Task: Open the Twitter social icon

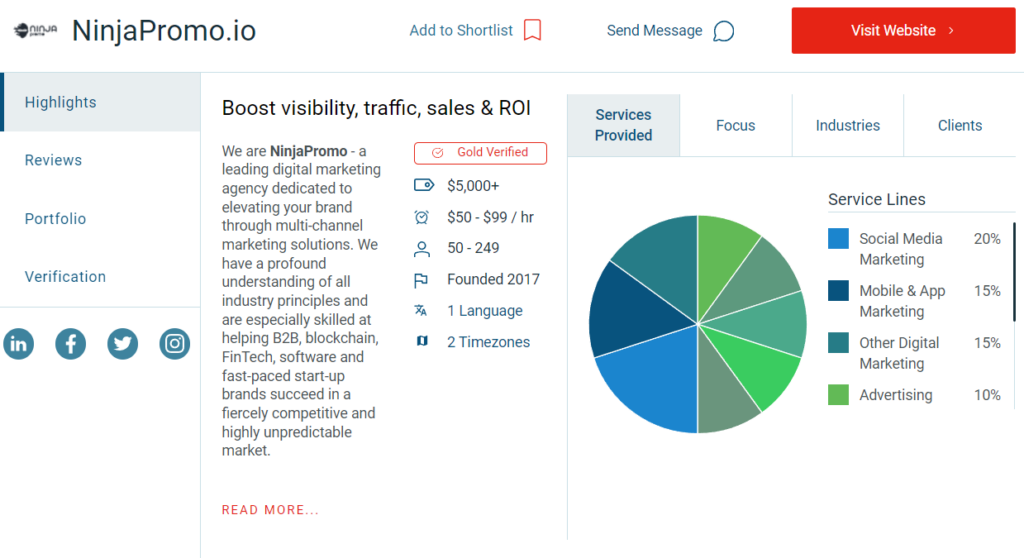Action: coord(123,344)
